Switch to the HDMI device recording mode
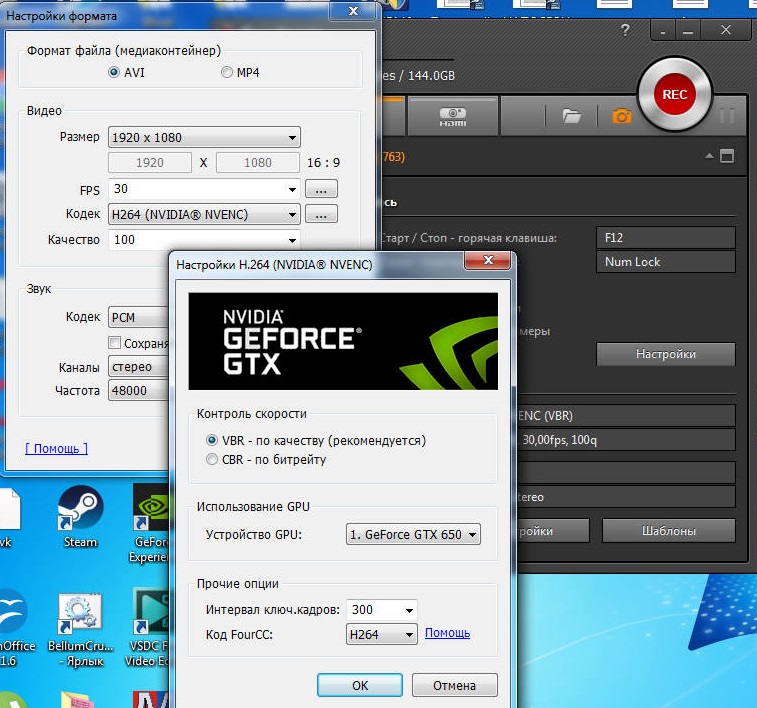 pos(452,116)
